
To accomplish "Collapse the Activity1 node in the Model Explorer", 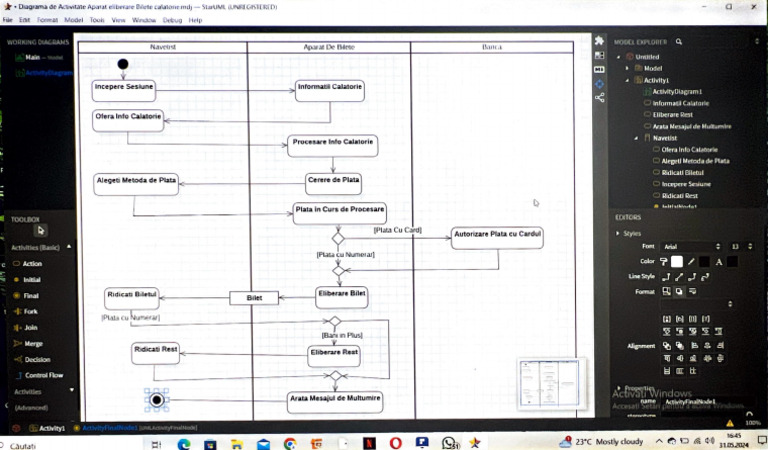I will tap(627, 80).
